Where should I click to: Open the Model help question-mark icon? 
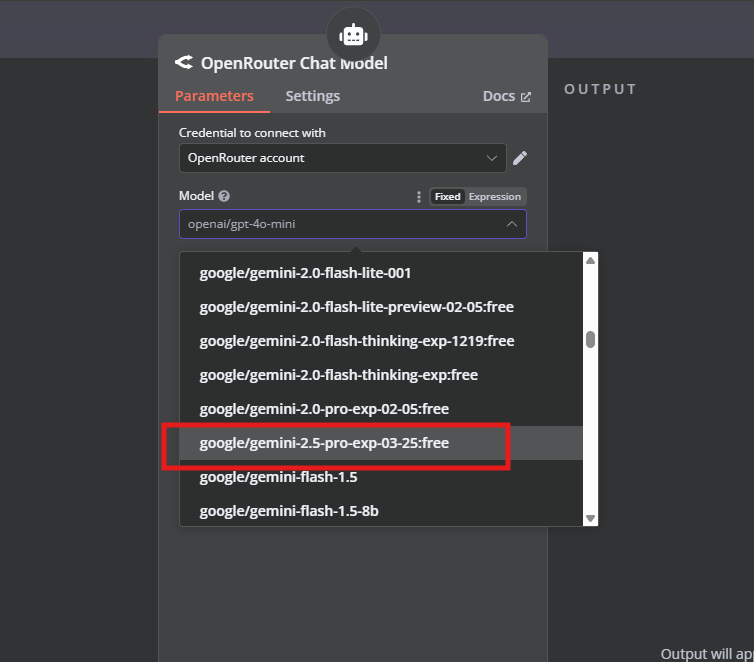[x=224, y=196]
